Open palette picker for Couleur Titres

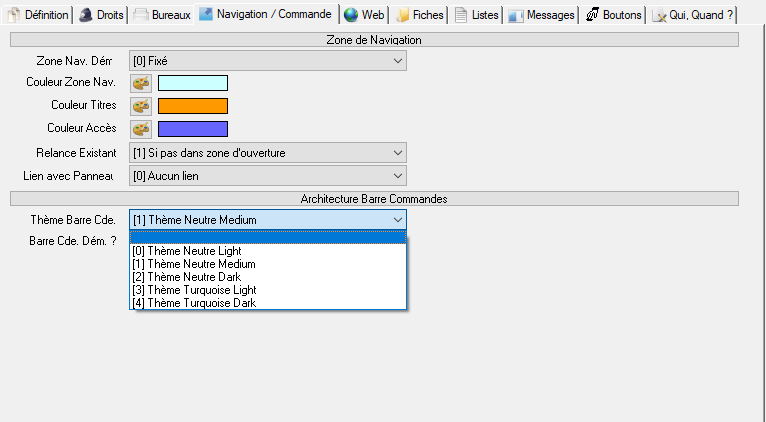(x=141, y=105)
